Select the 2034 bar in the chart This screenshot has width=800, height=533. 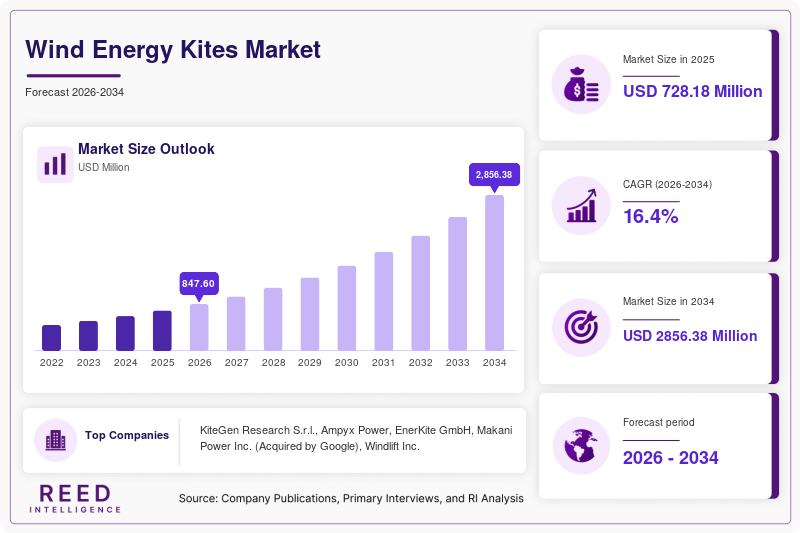point(494,273)
